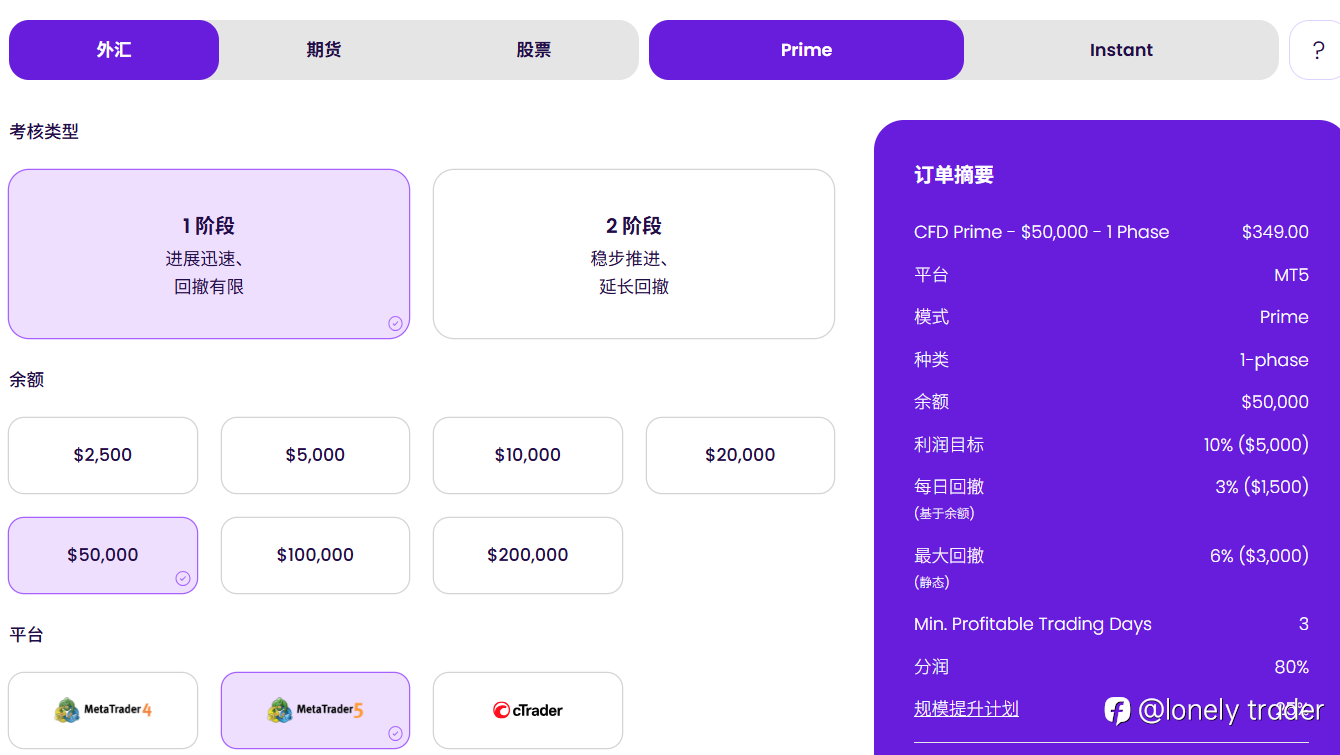The height and width of the screenshot is (755, 1340).
Task: Switch to the 股票 tab
Action: coord(534,50)
